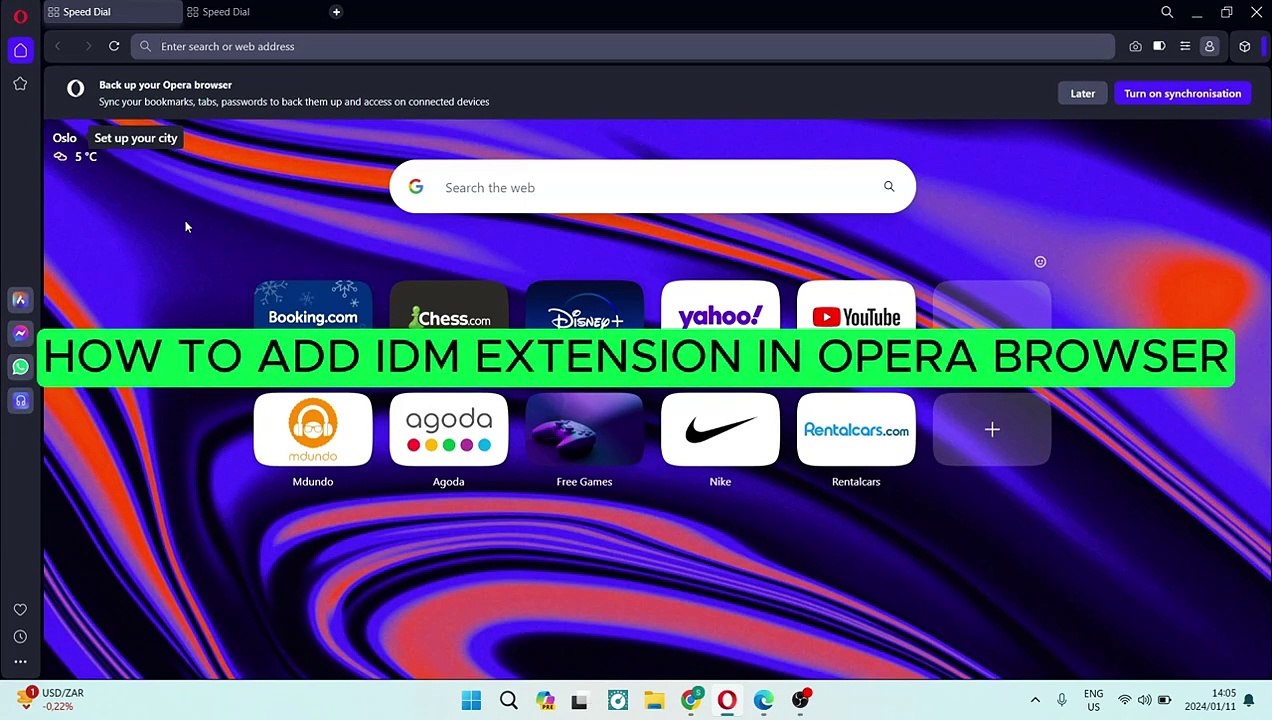The height and width of the screenshot is (720, 1272).
Task: Open Agoda speed dial tile
Action: pyautogui.click(x=449, y=430)
